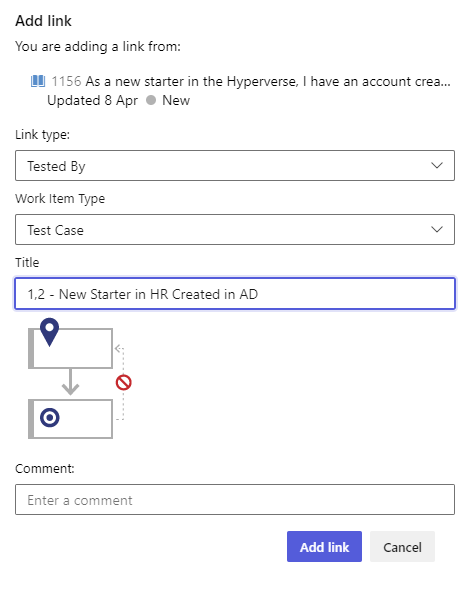Click the blue target bullseye icon
The width and height of the screenshot is (473, 605).
pos(50,417)
